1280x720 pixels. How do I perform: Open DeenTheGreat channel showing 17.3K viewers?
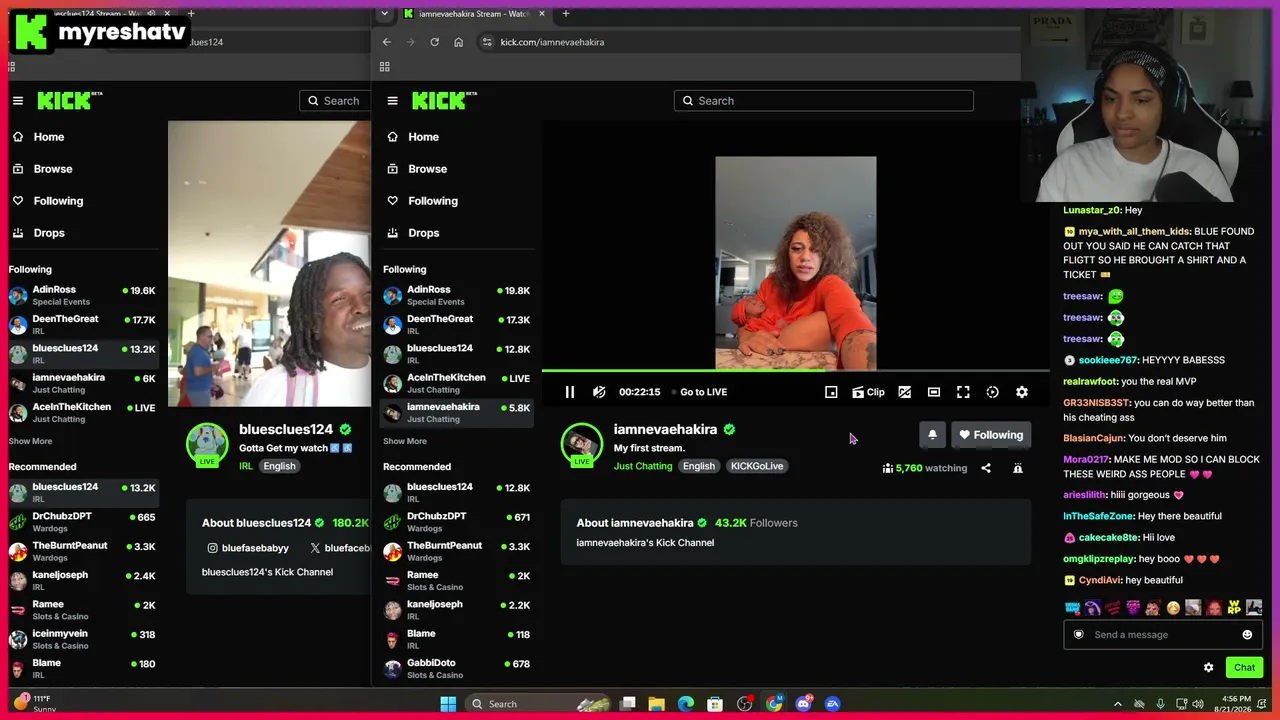point(457,324)
